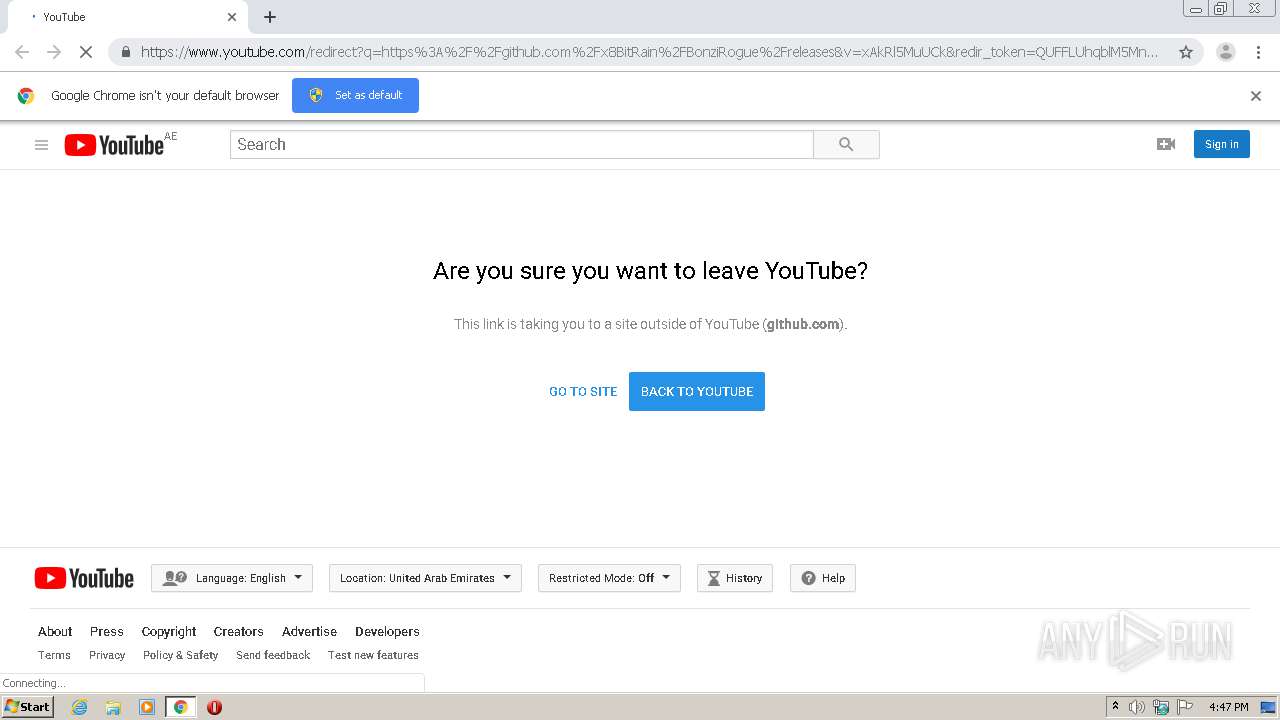Image resolution: width=1280 pixels, height=720 pixels.
Task: Click GO TO SITE link
Action: click(583, 391)
